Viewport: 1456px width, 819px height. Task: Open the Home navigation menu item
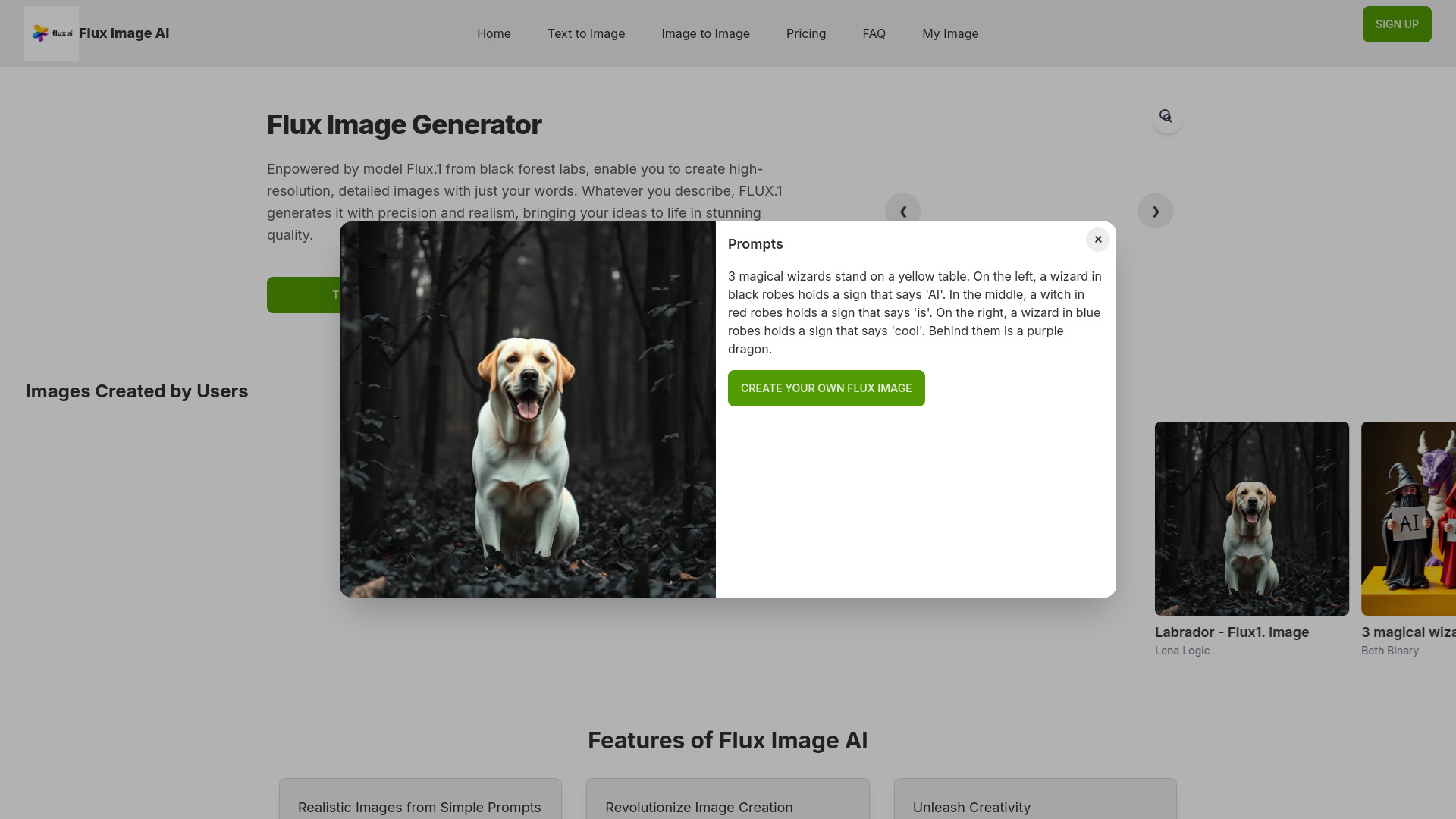tap(494, 33)
